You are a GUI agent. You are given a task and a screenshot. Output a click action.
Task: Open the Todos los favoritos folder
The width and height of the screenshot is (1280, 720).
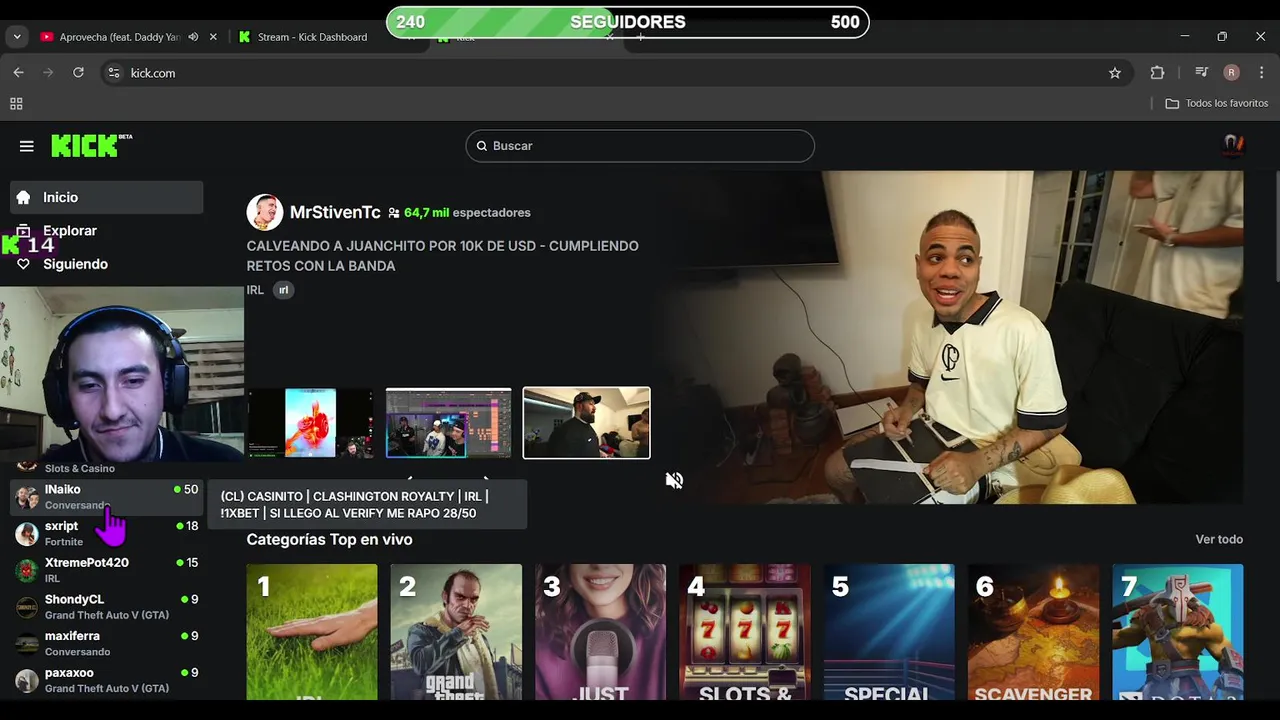pyautogui.click(x=1216, y=104)
